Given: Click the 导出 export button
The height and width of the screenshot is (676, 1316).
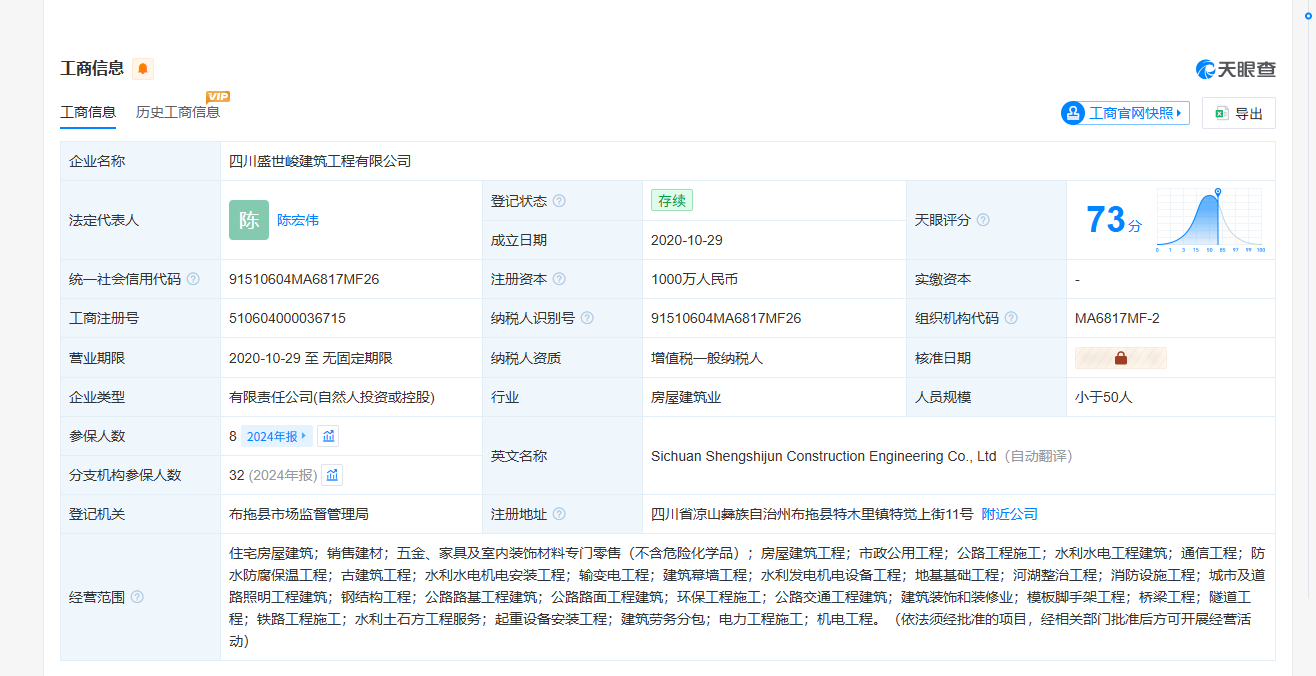Looking at the screenshot, I should pyautogui.click(x=1238, y=113).
